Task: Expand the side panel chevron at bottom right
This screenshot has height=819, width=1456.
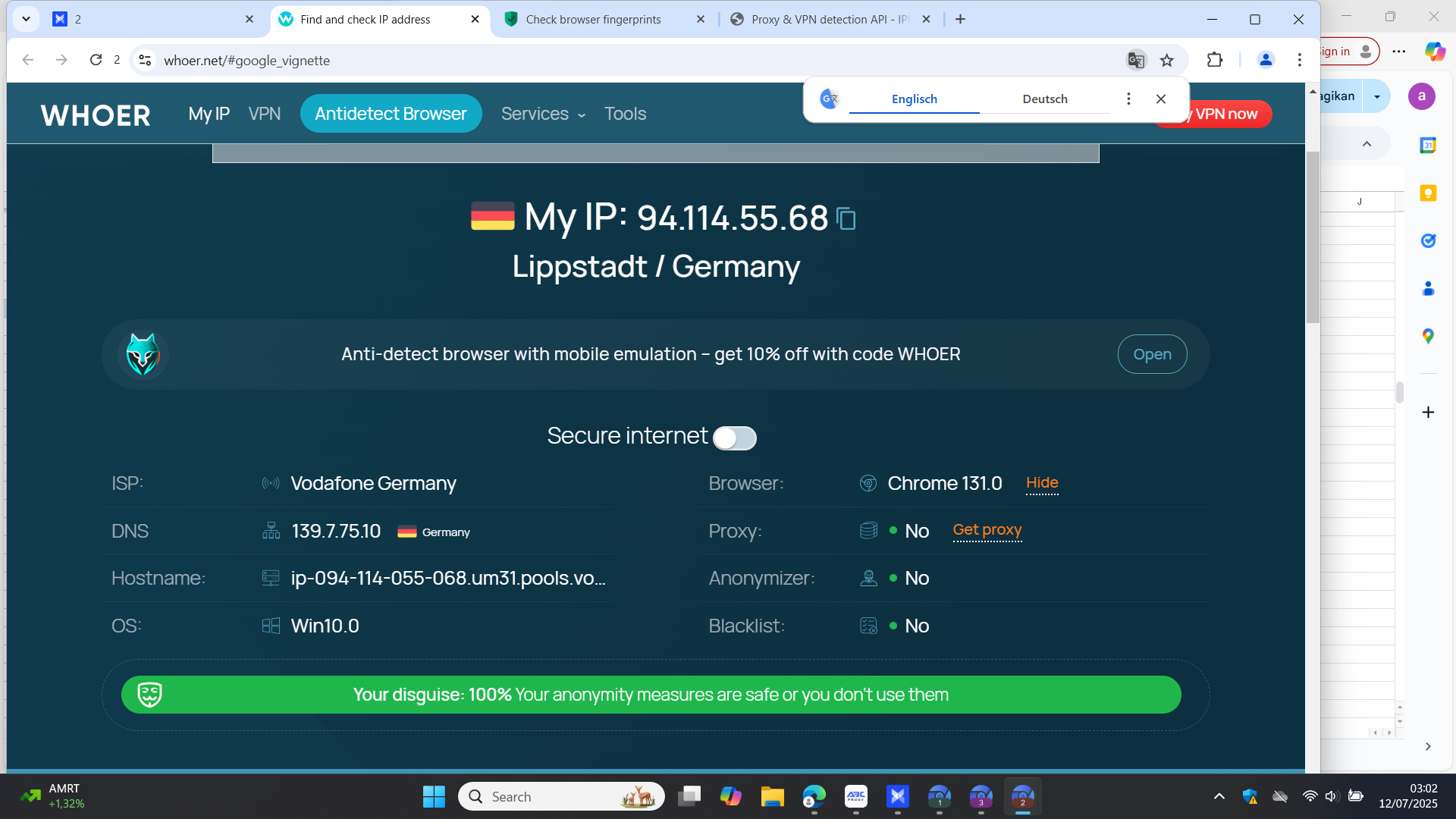Action: [1428, 746]
